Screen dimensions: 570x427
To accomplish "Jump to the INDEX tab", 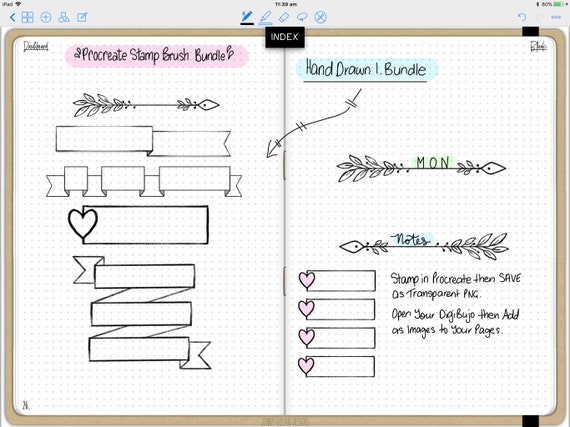I will click(285, 37).
